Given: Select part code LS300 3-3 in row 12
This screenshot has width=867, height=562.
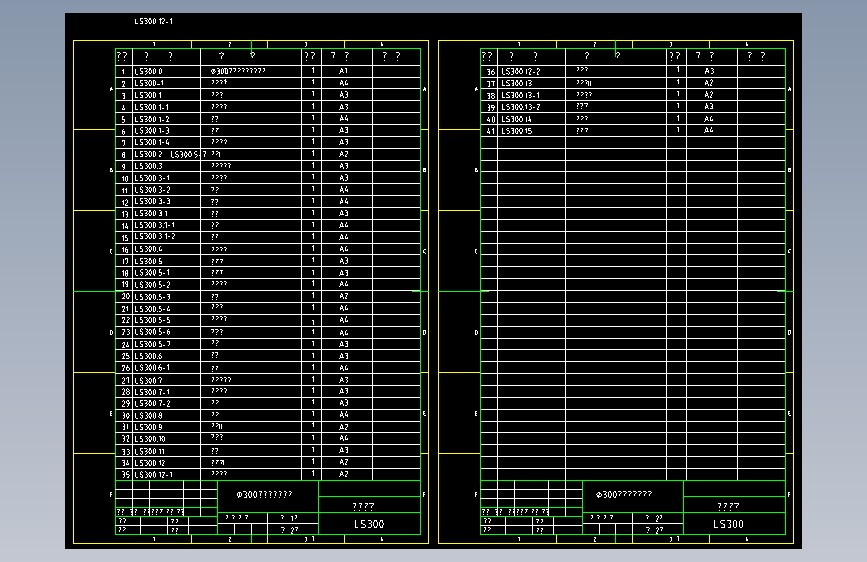Looking at the screenshot, I should tap(153, 201).
